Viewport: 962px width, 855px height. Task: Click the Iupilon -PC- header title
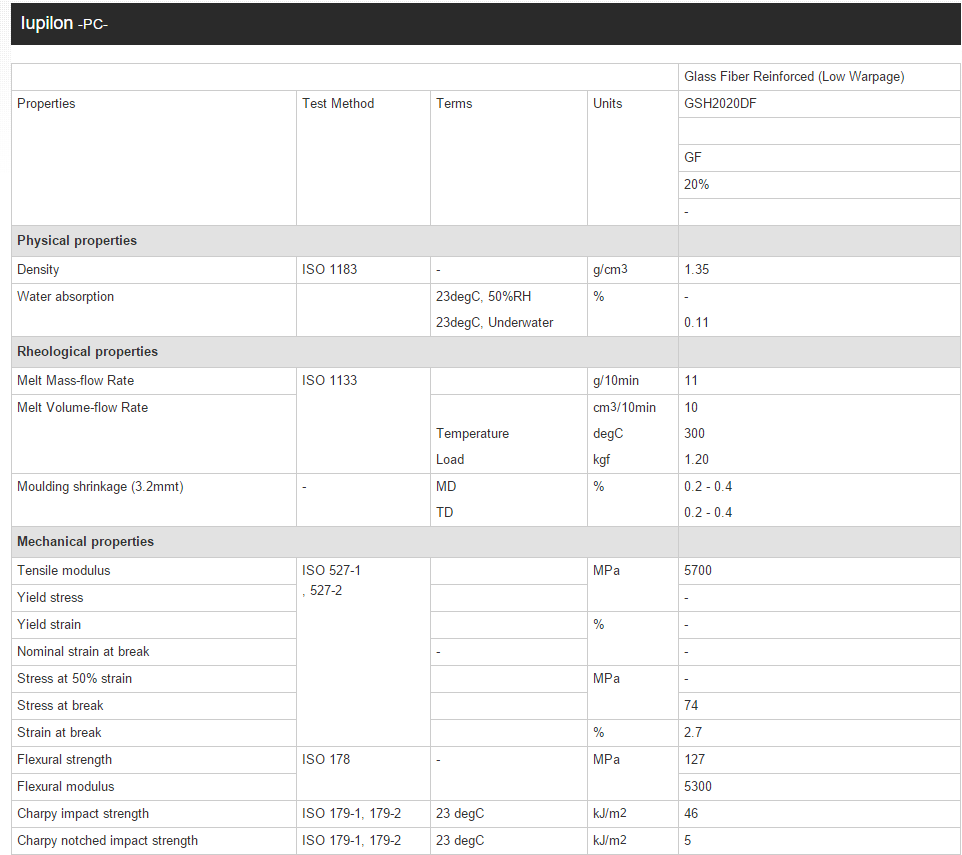point(64,23)
